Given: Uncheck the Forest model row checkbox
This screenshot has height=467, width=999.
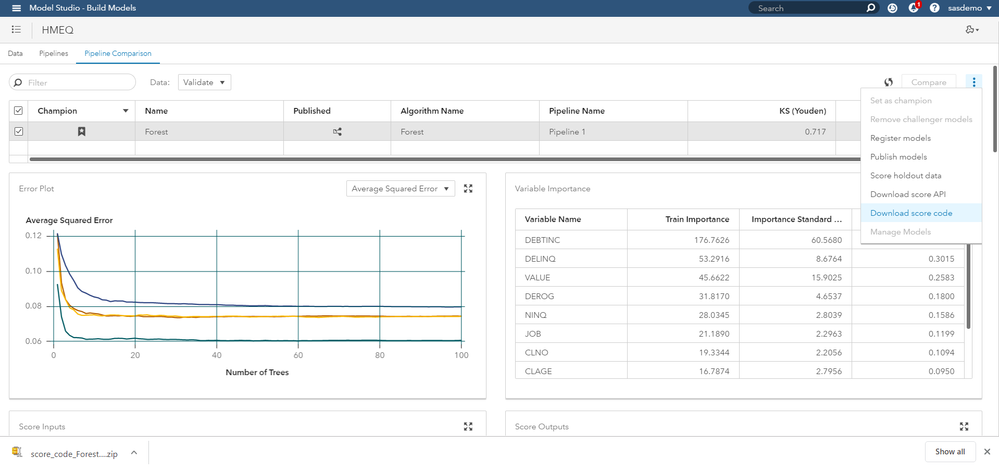Looking at the screenshot, I should 17,131.
